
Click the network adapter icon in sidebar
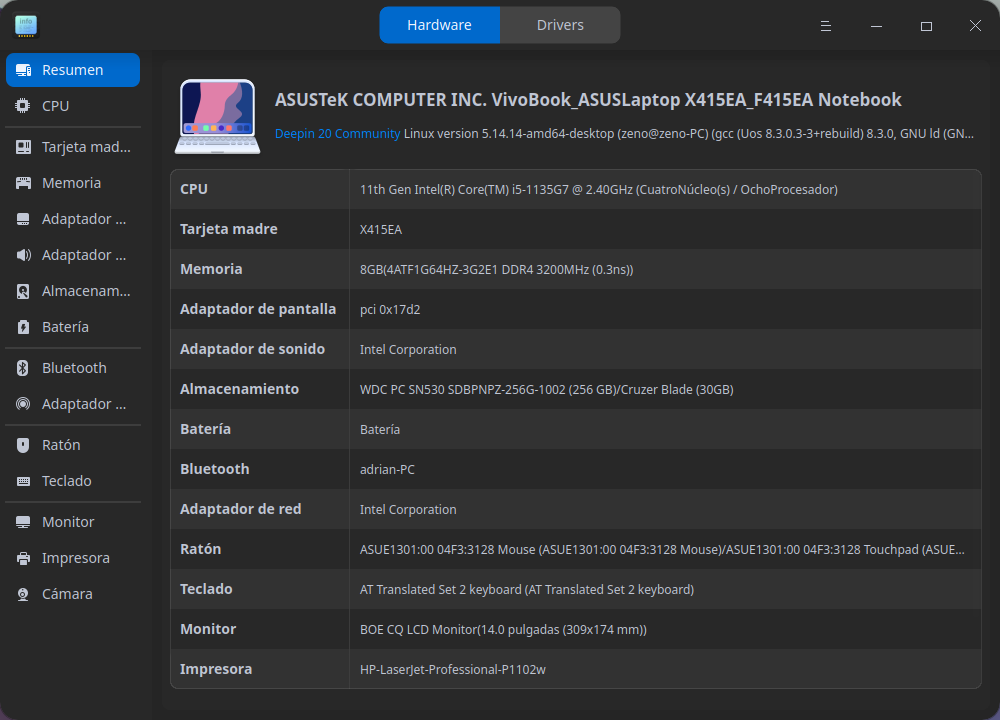tap(23, 404)
